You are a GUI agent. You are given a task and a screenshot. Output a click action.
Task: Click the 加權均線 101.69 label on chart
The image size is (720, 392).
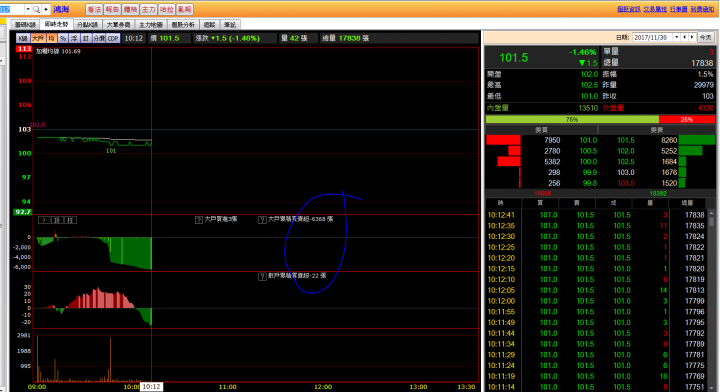58,51
